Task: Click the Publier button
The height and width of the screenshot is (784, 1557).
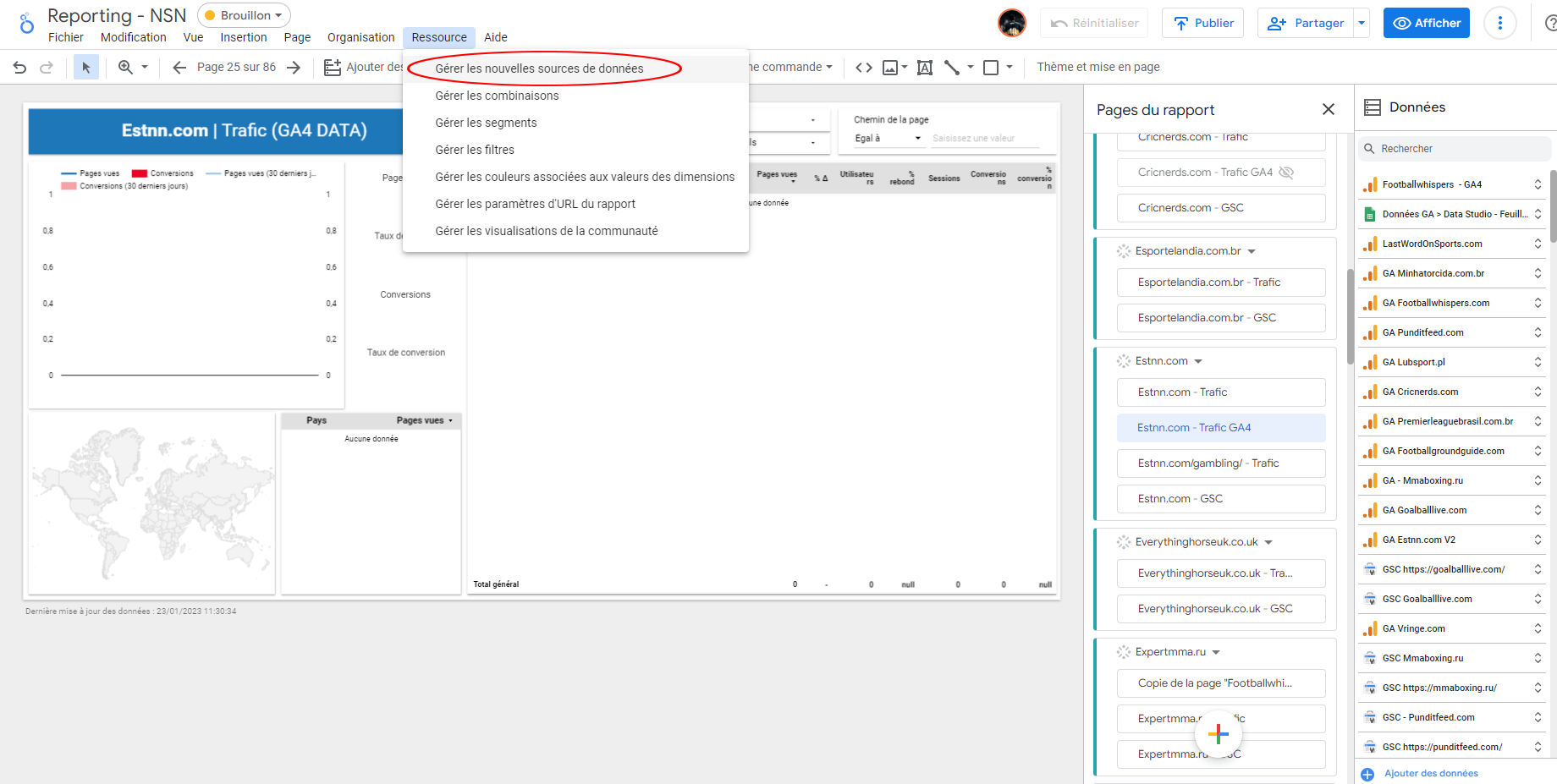Action: 1202,23
